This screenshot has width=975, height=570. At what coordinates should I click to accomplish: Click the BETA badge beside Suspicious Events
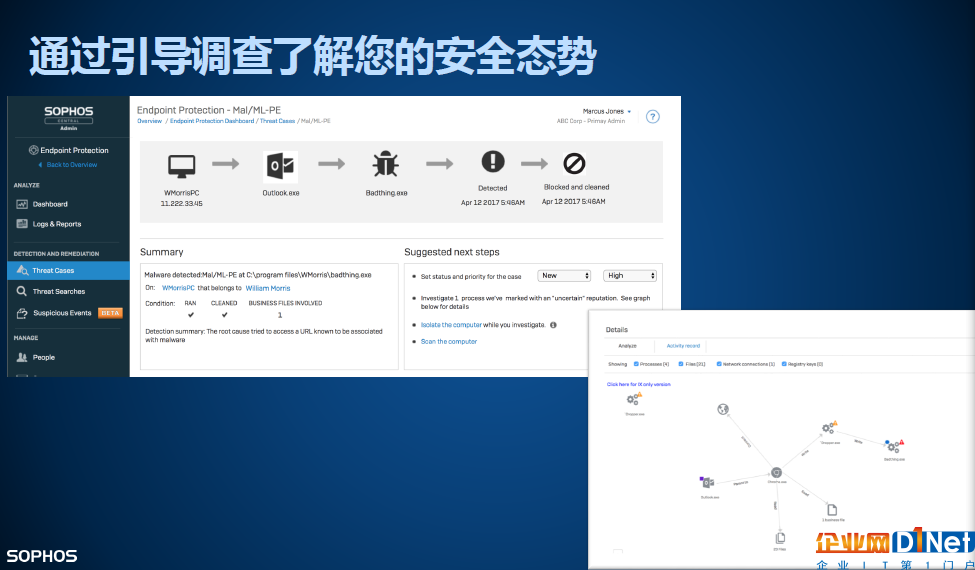tap(110, 313)
